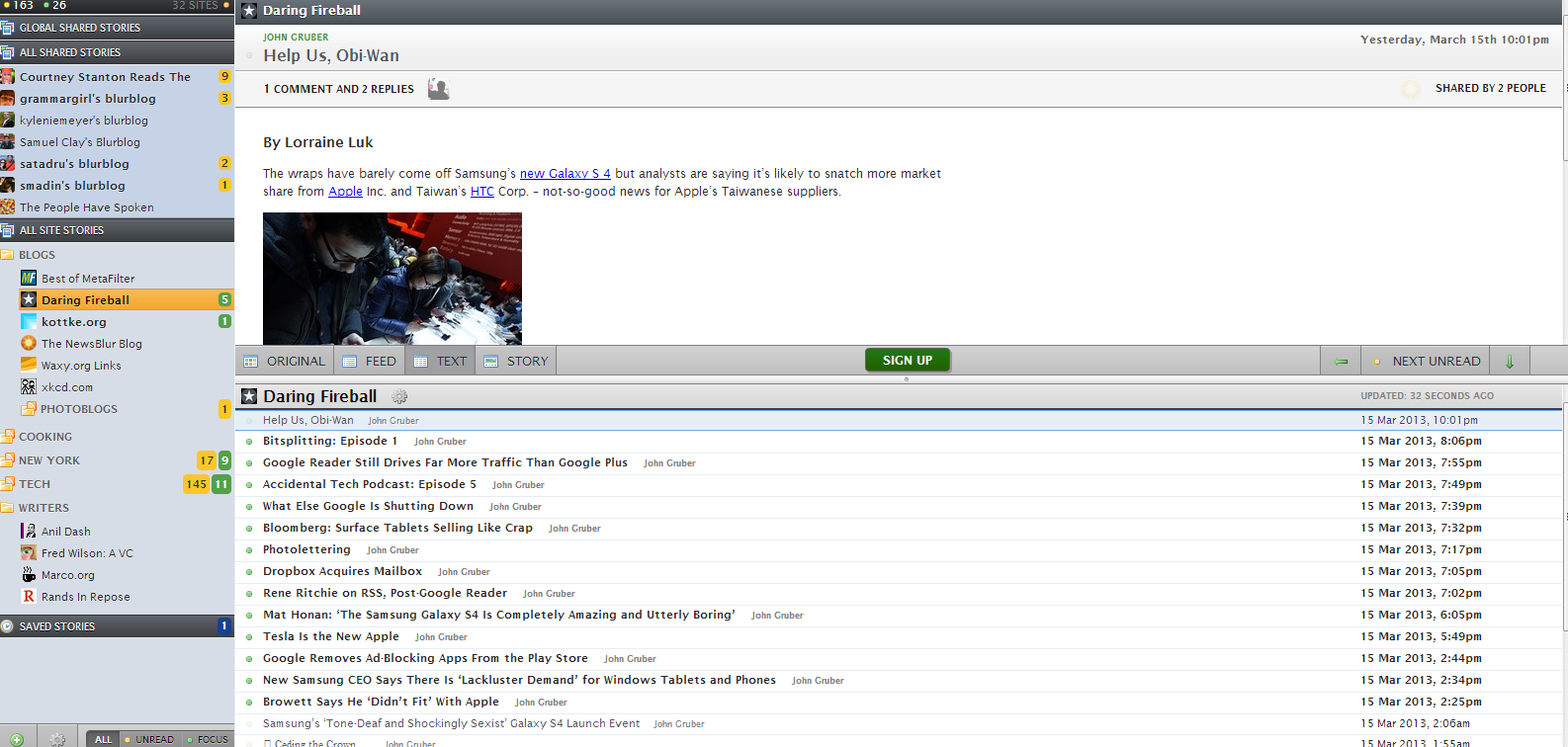Expand the Photoblogs folder

coord(29,408)
